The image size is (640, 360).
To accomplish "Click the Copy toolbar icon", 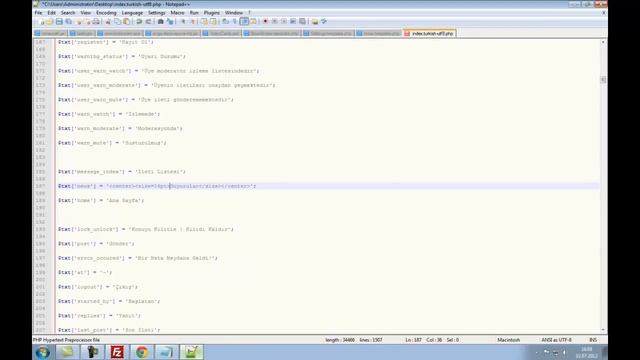I will coord(118,21).
